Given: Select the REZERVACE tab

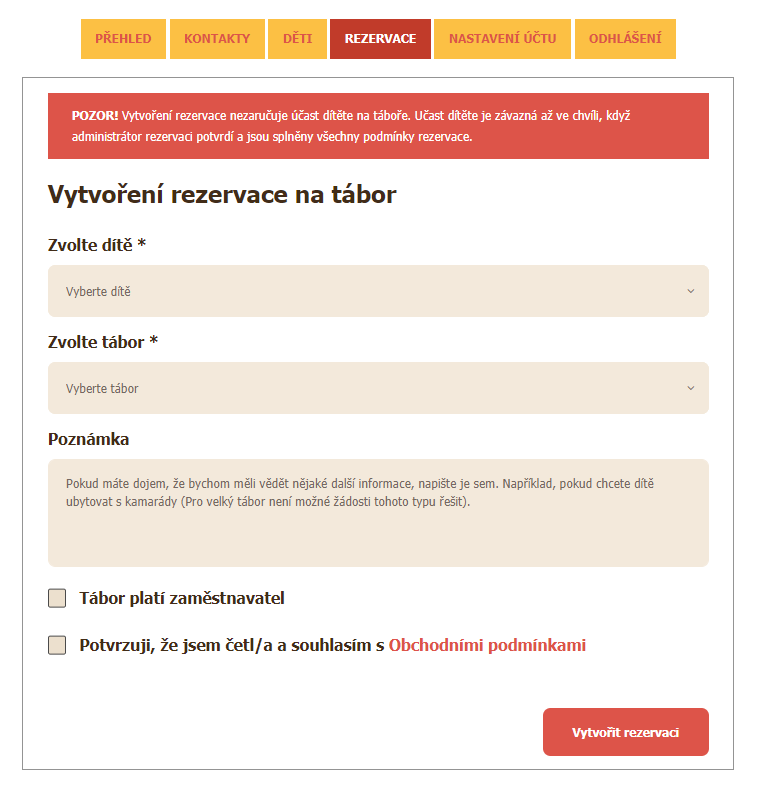Looking at the screenshot, I should (380, 39).
